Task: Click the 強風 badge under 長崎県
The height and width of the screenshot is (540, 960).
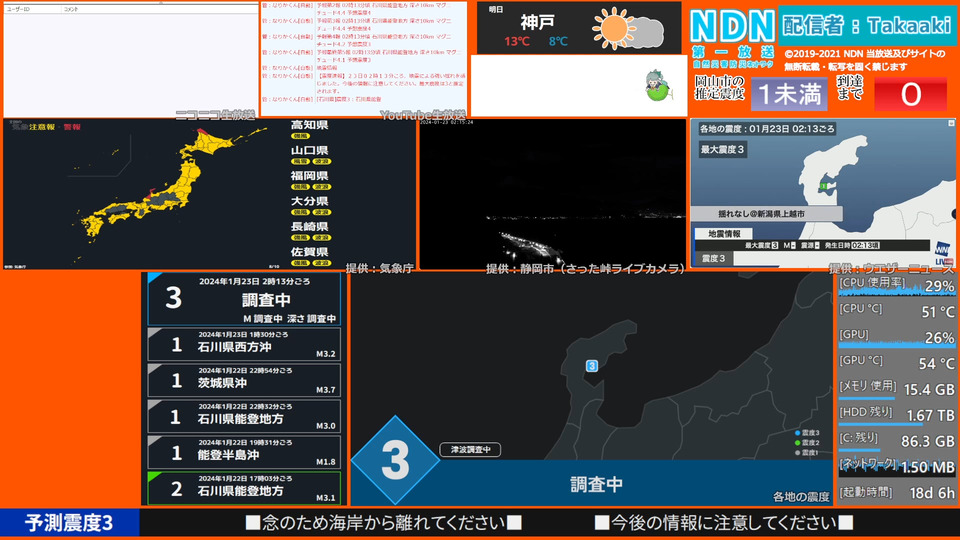Action: click(x=300, y=238)
